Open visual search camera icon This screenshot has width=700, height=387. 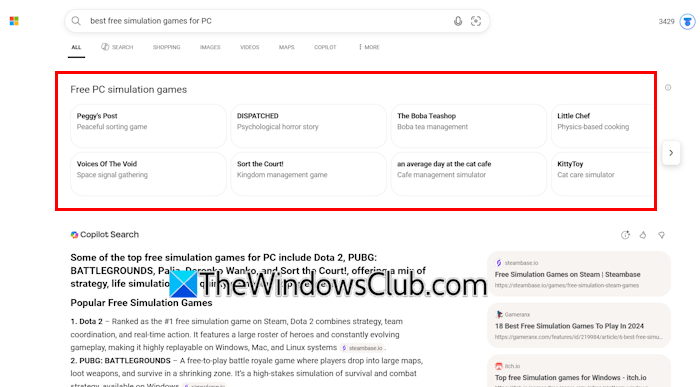point(476,21)
